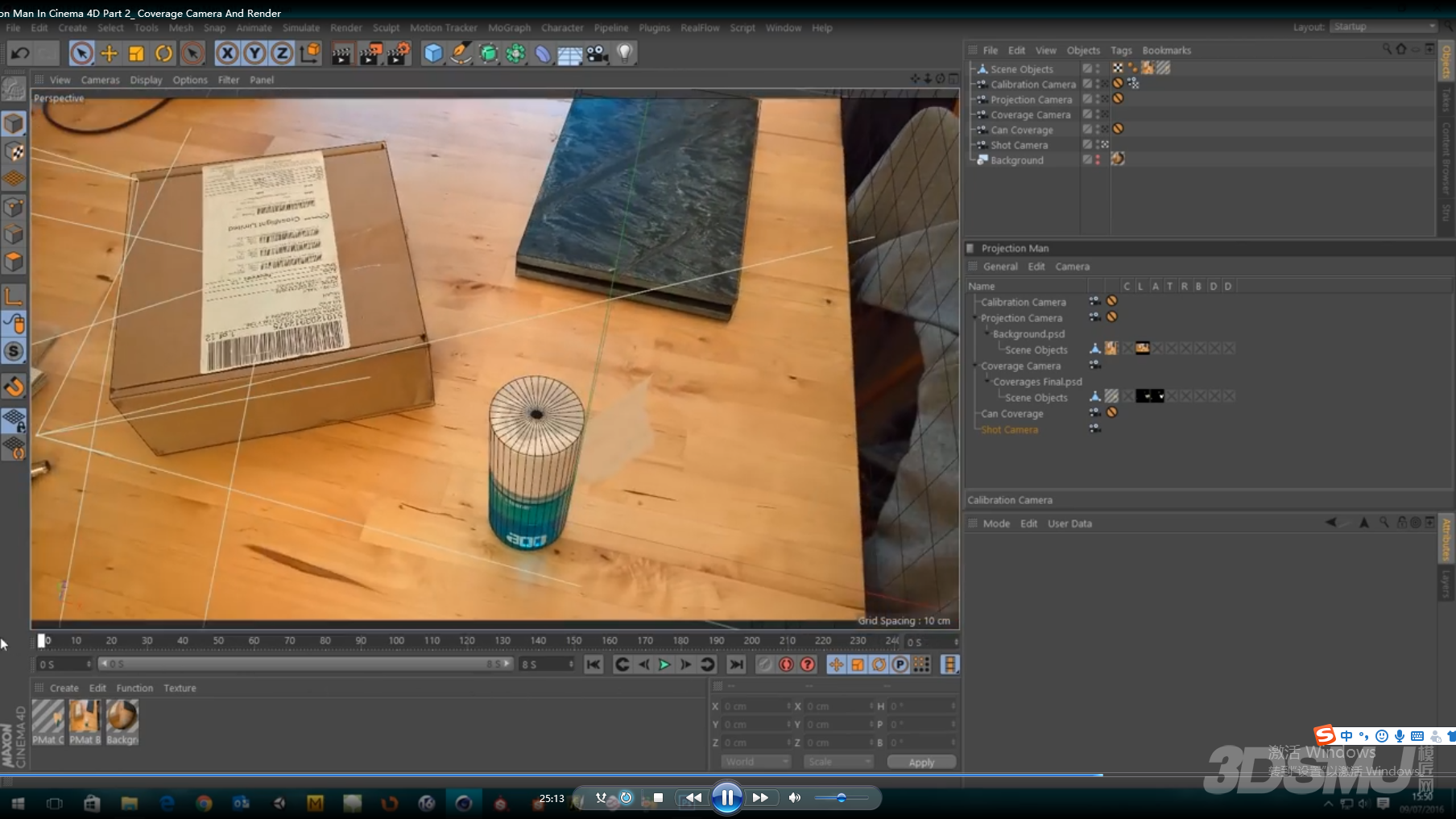
Task: Collapse Coverages Final.psd node
Action: pyautogui.click(x=987, y=382)
